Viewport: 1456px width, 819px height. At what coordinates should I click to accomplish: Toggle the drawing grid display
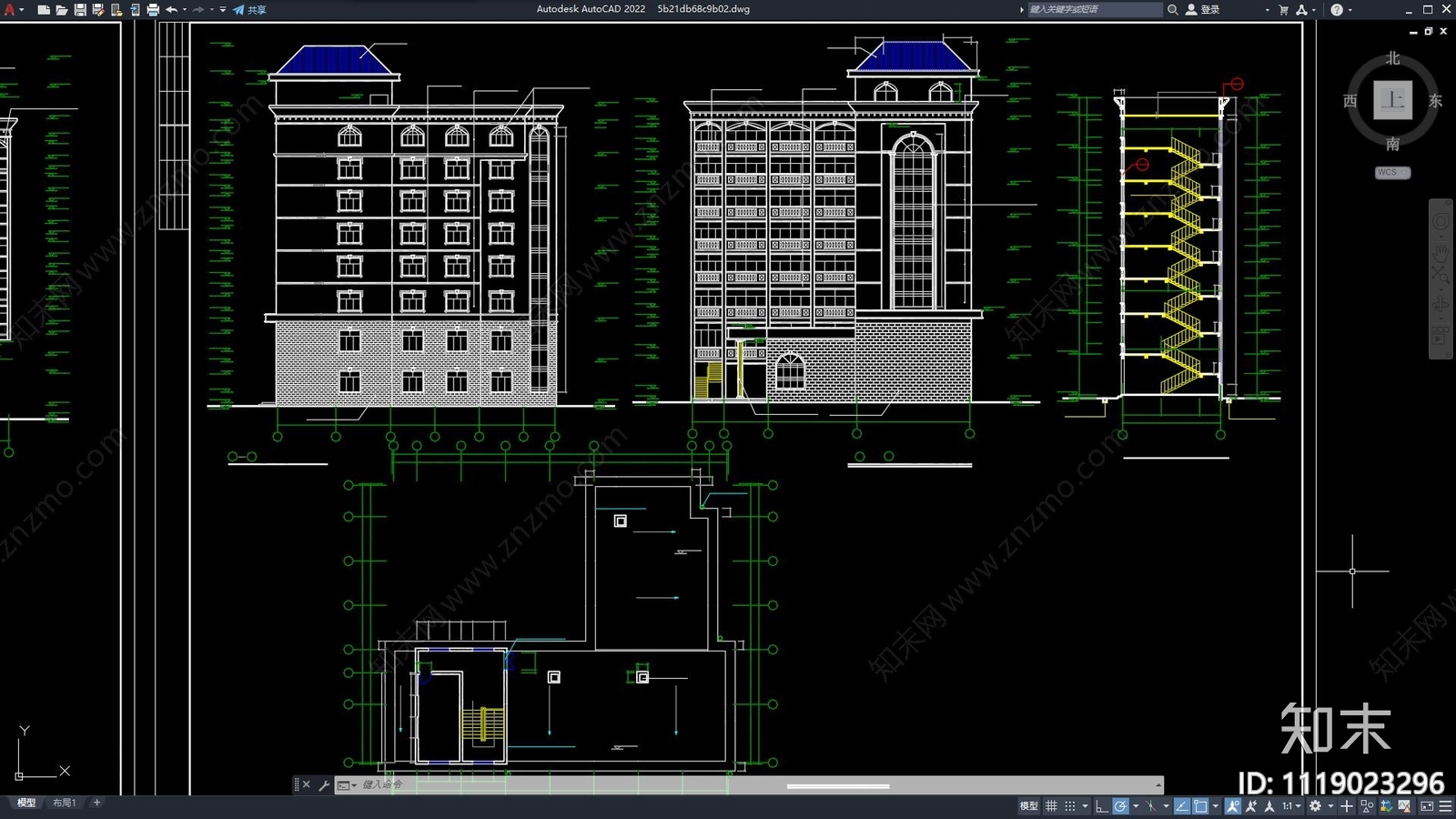[1051, 805]
